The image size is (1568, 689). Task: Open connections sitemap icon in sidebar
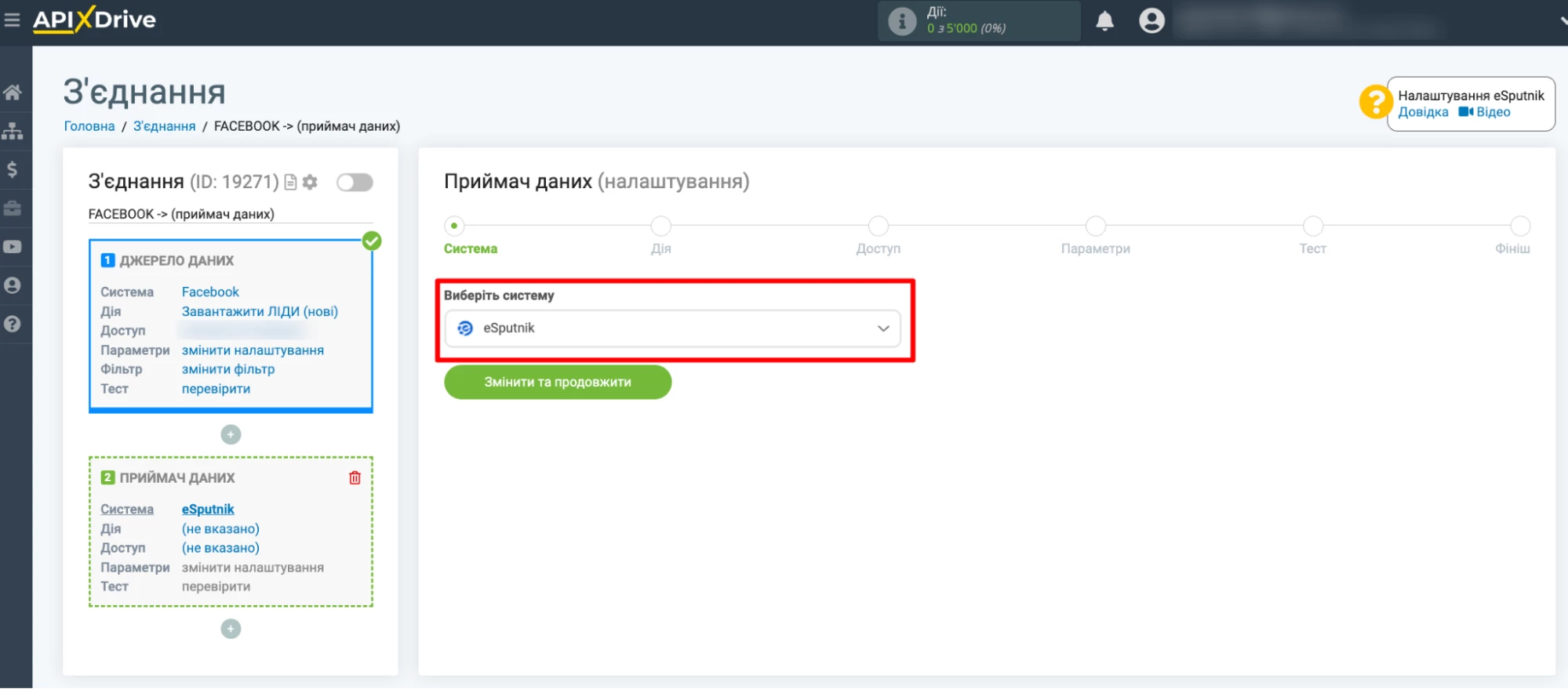(x=13, y=131)
